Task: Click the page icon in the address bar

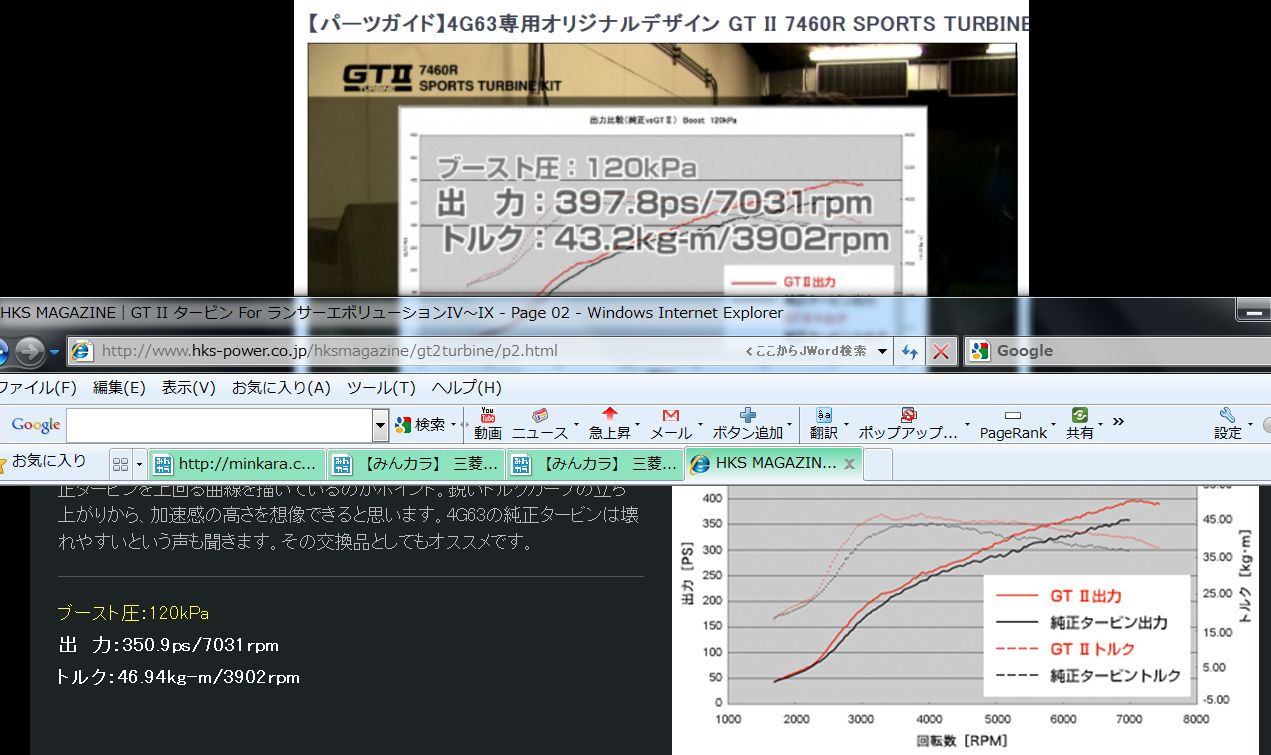Action: [x=83, y=351]
